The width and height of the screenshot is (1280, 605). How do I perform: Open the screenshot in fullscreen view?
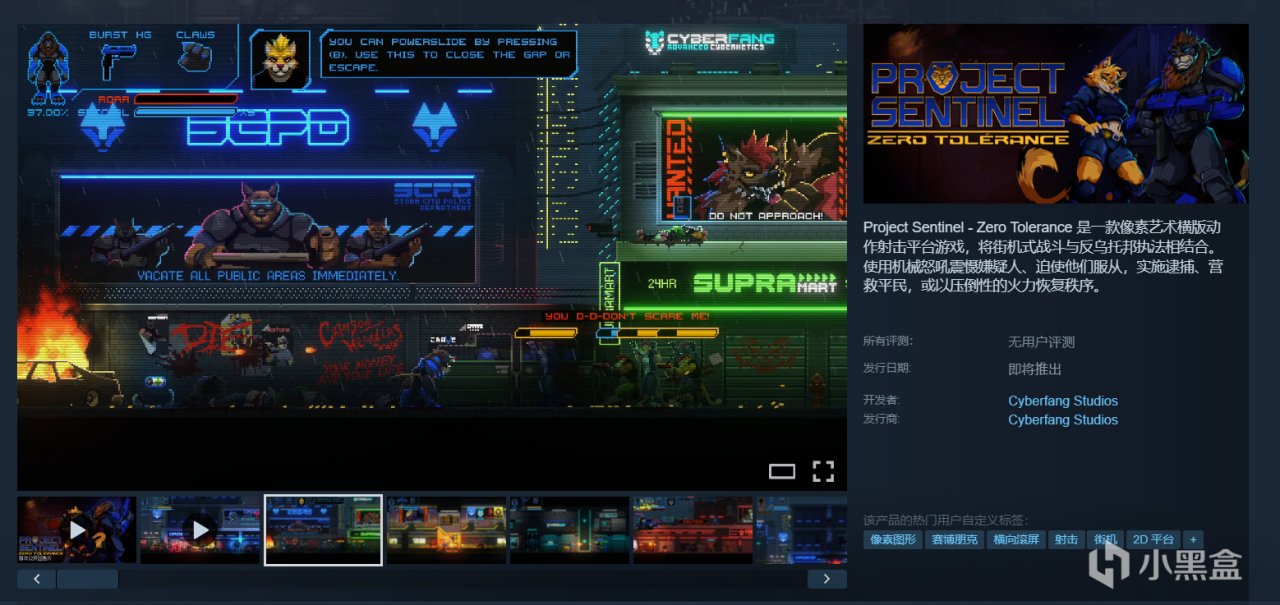[823, 471]
